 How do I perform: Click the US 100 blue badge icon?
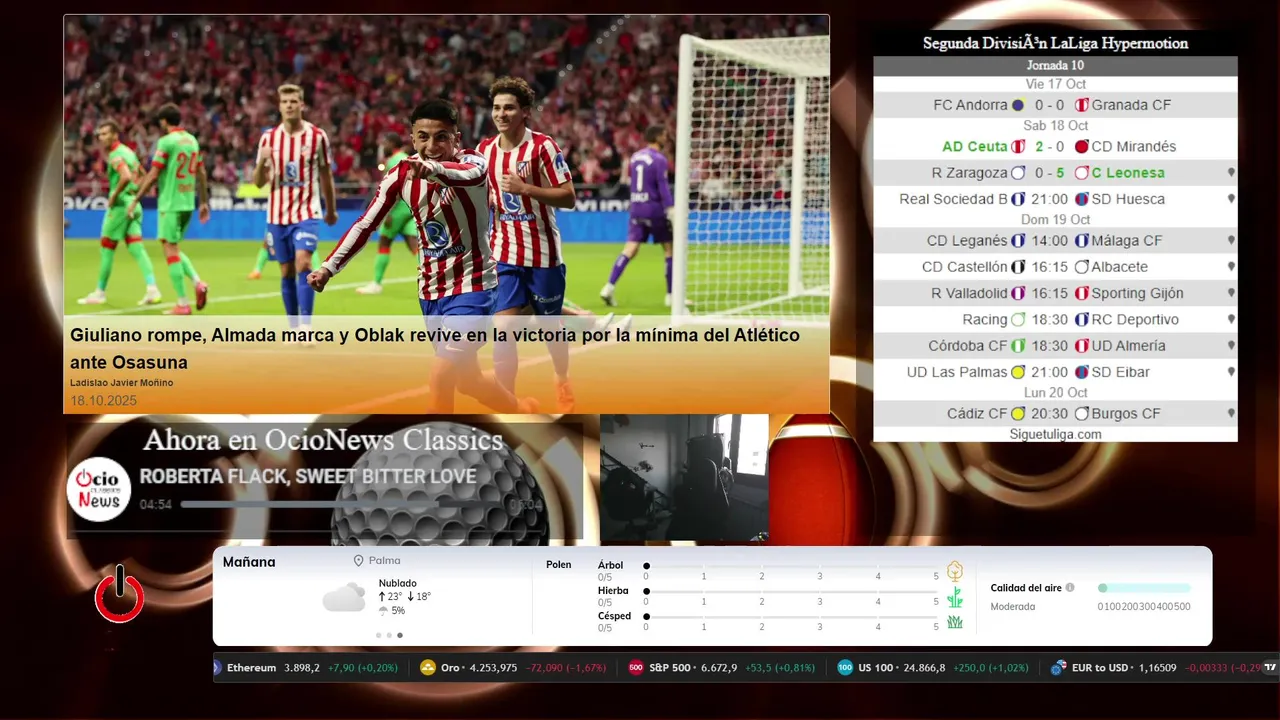[x=845, y=668]
